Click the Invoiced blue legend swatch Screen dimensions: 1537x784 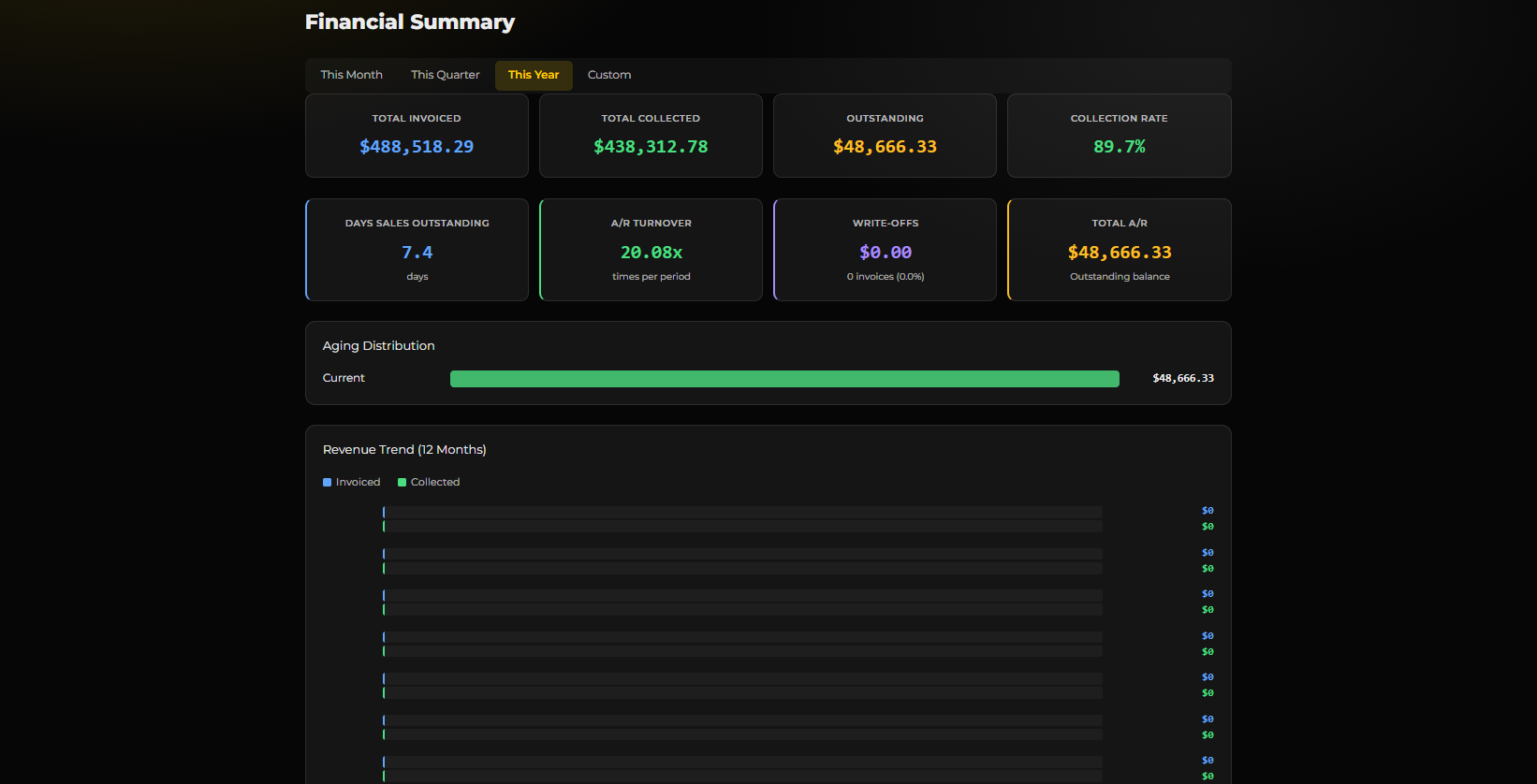click(x=328, y=483)
